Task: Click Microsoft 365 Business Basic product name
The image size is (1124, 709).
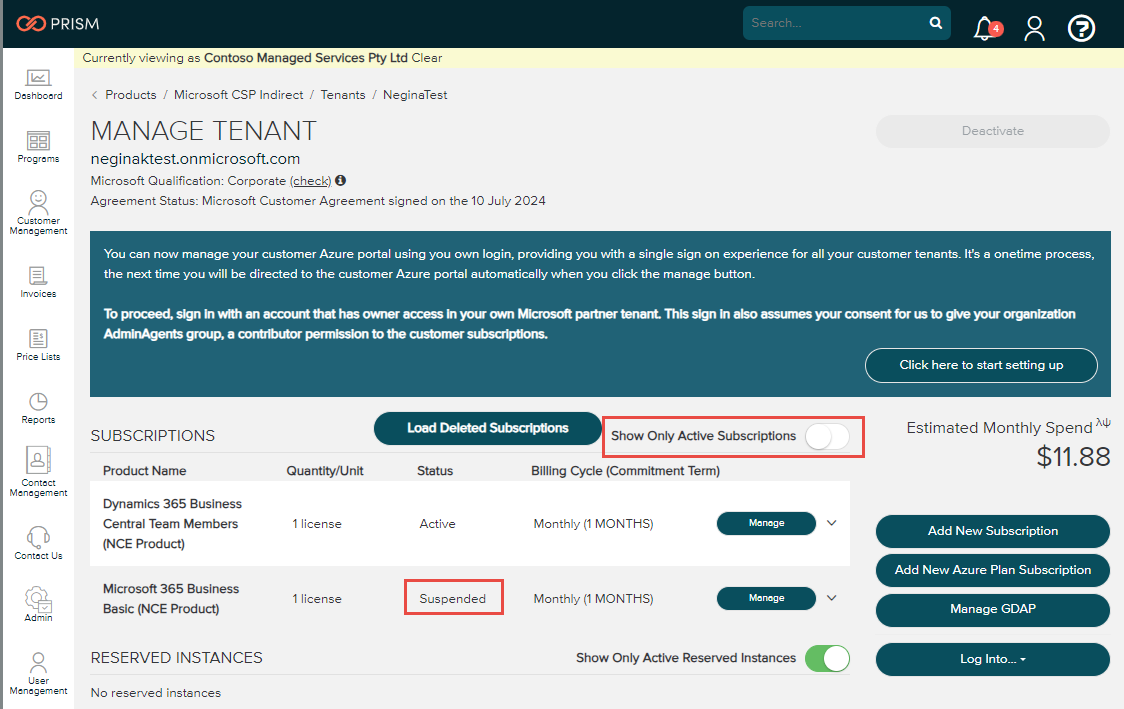Action: click(171, 599)
